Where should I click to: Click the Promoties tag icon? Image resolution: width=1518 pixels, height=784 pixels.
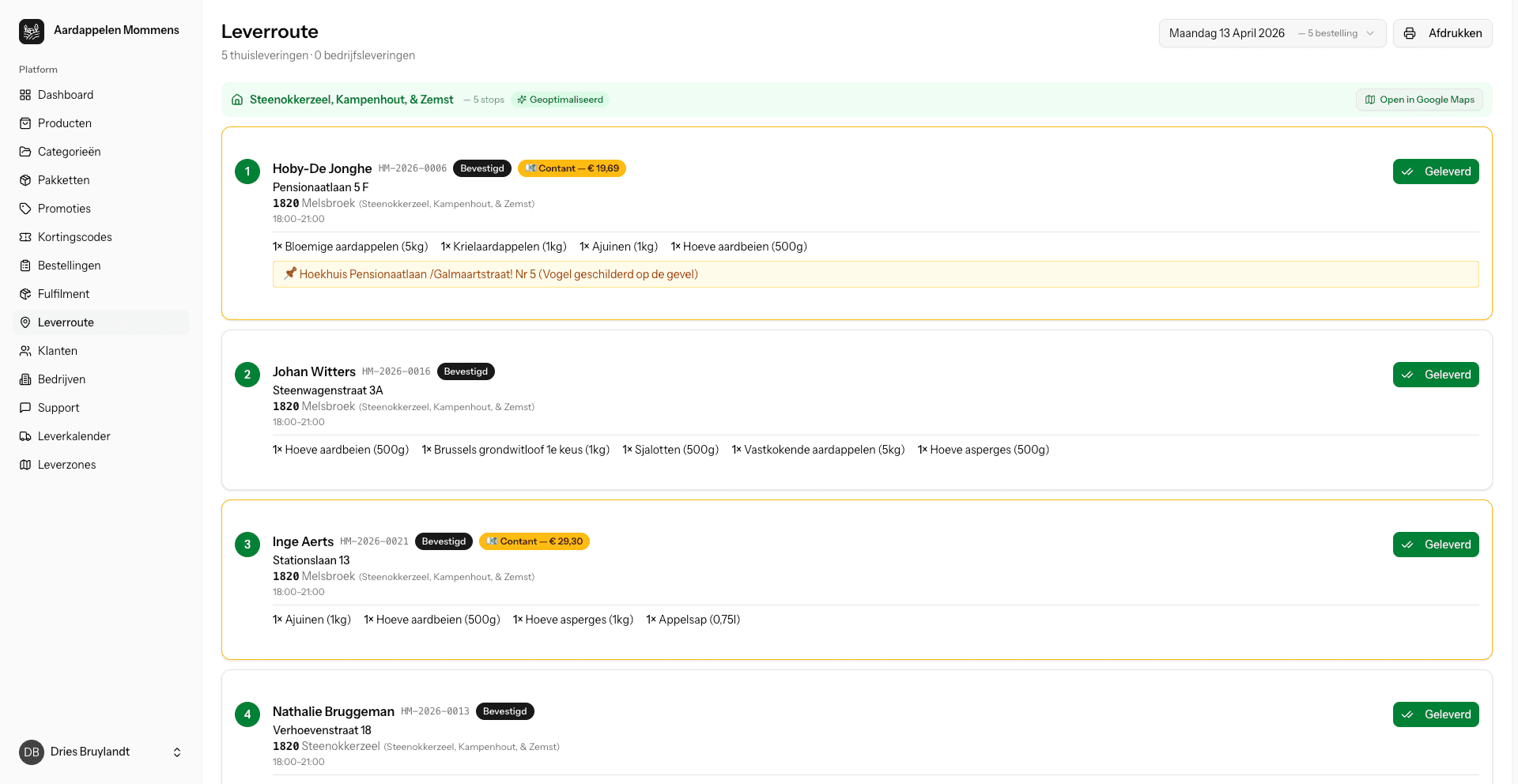25,209
